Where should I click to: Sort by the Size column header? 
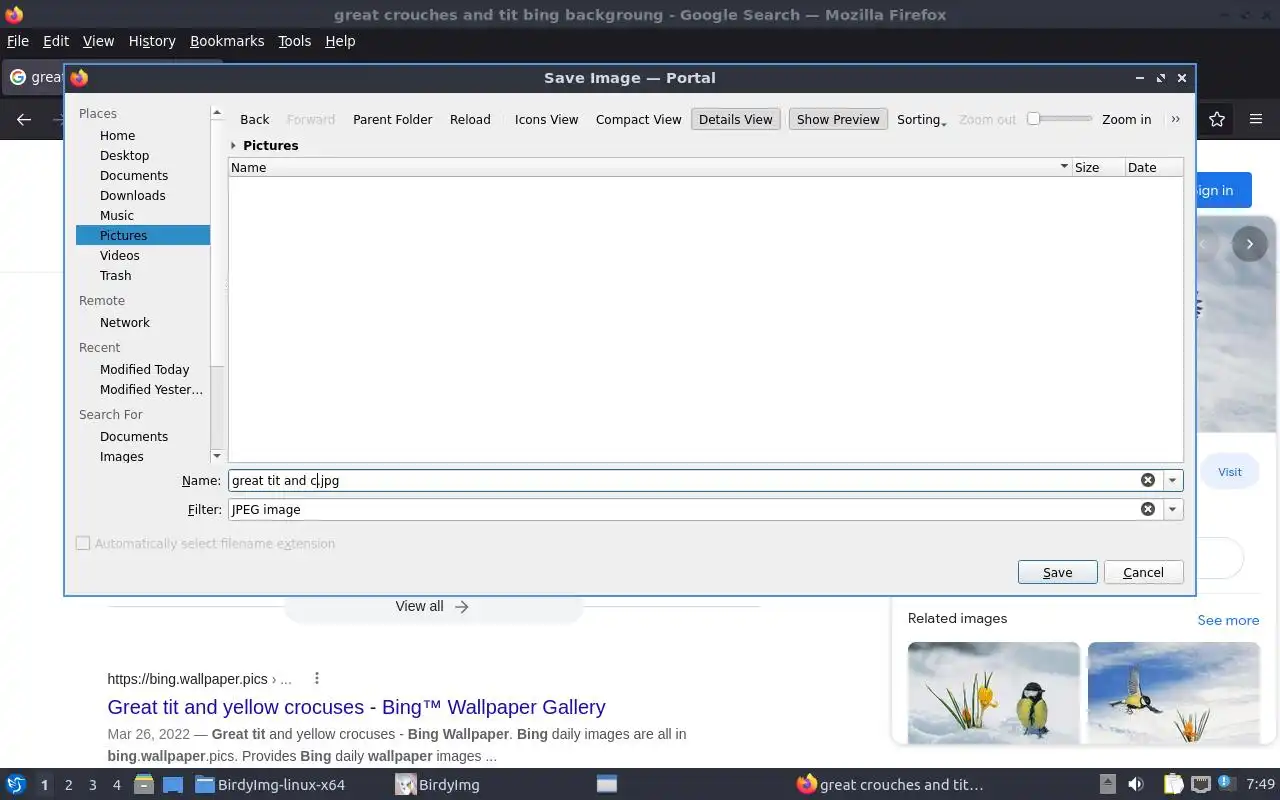[1097, 168]
